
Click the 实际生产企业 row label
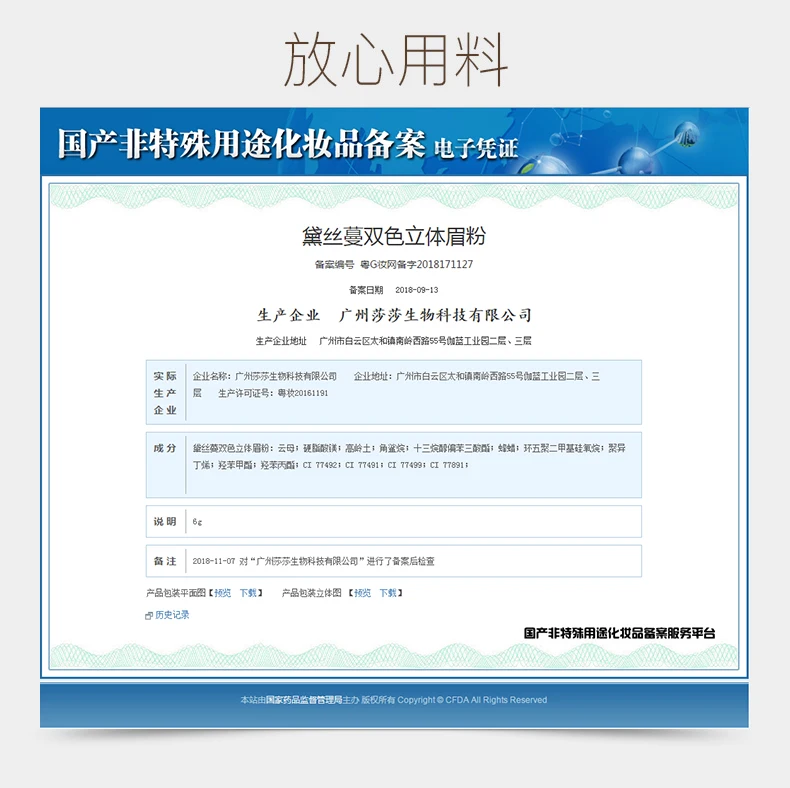coord(165,393)
